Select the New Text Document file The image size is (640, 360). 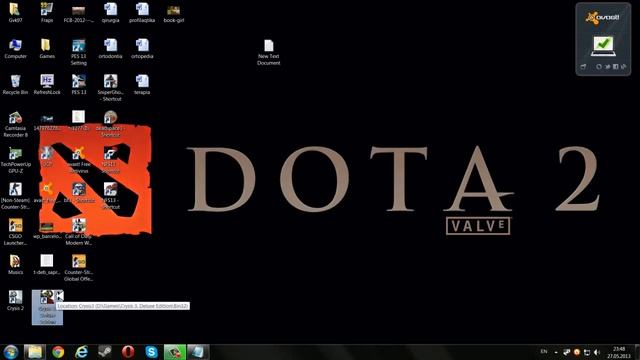pyautogui.click(x=269, y=52)
